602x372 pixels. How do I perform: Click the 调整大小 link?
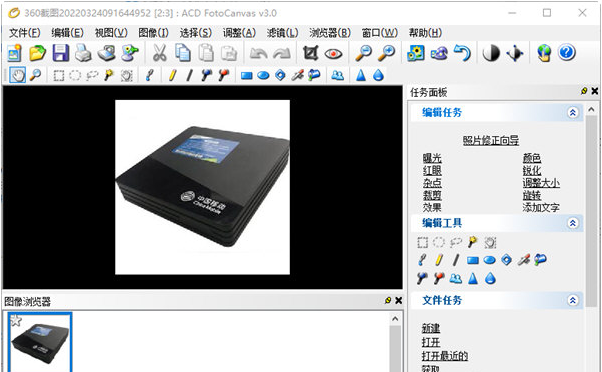541,183
